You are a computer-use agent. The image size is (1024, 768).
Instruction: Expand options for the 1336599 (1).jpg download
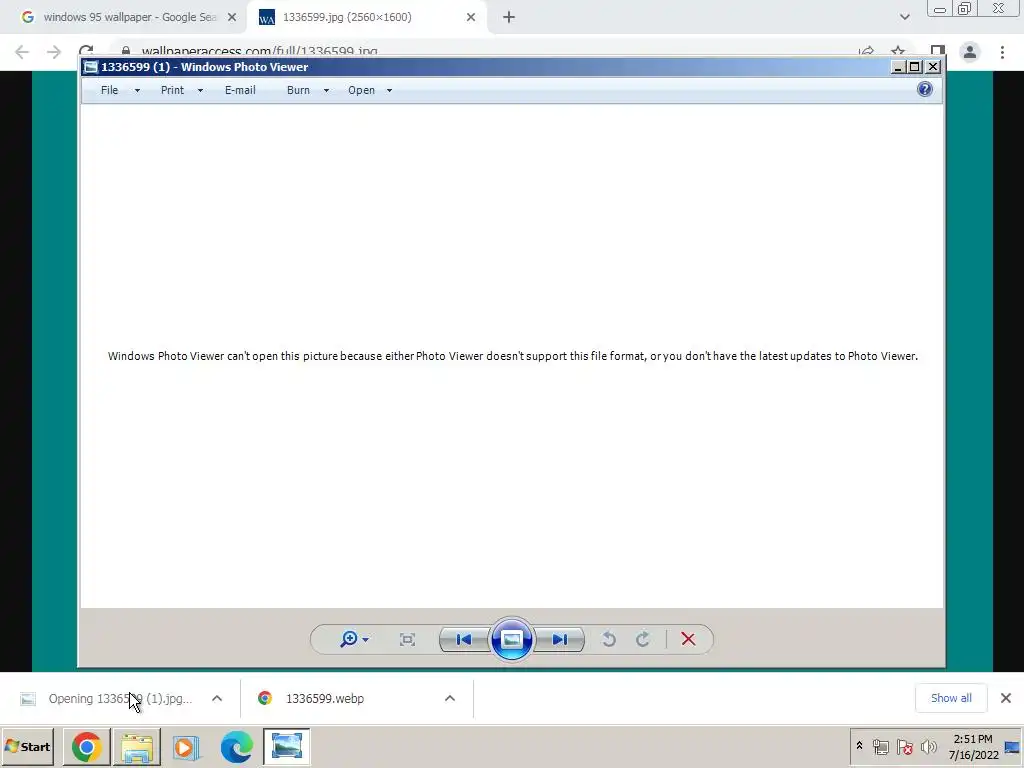click(217, 698)
